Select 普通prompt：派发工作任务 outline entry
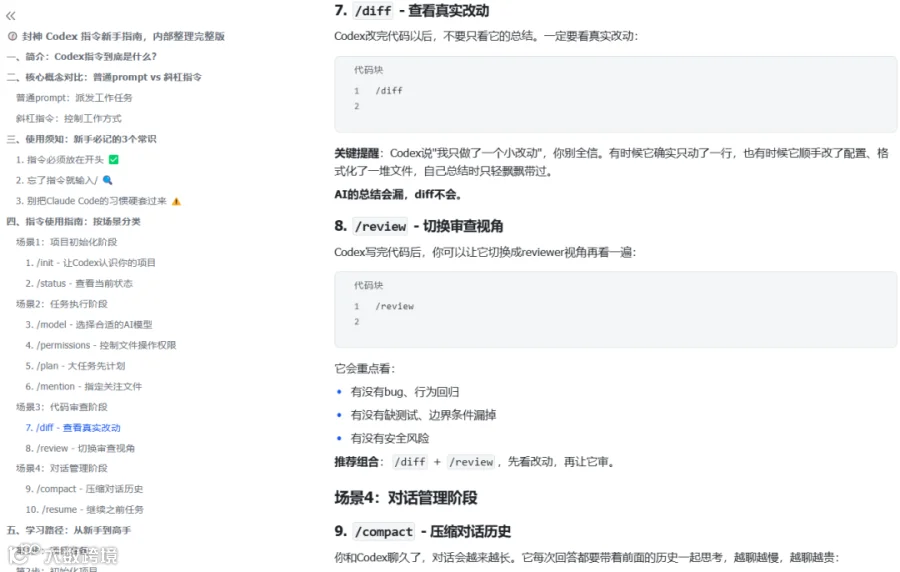Viewport: 900px width, 572px height. [x=74, y=98]
